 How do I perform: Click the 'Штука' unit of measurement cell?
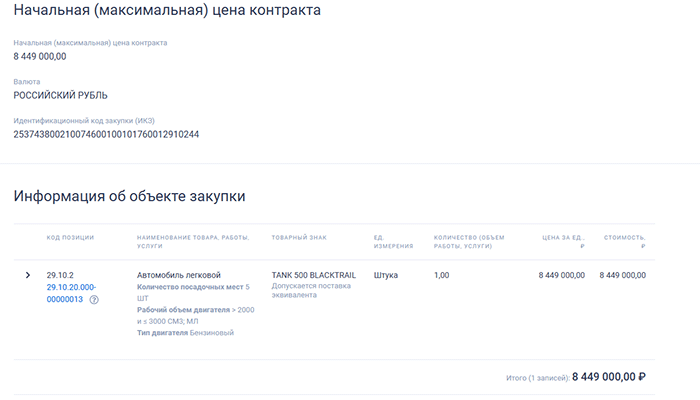click(x=386, y=275)
